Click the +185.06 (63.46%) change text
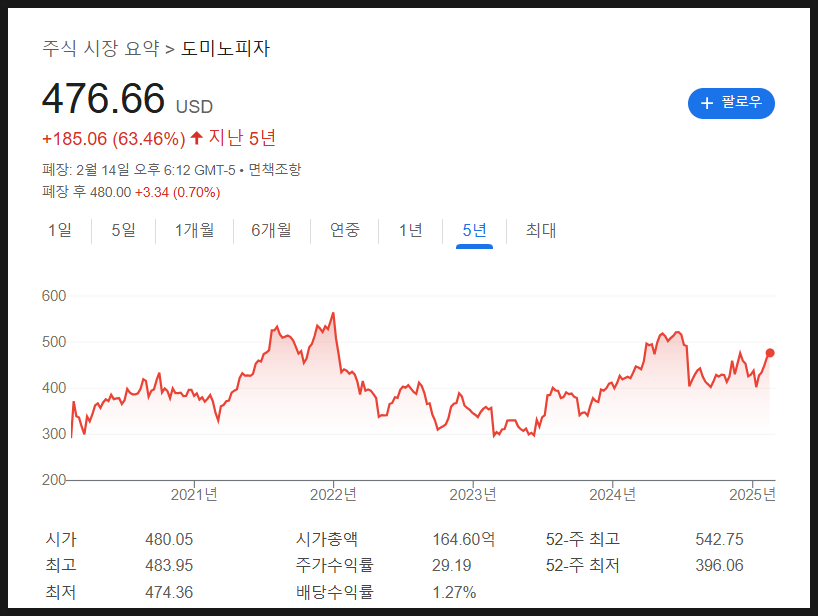The width and height of the screenshot is (818, 616). (x=114, y=139)
